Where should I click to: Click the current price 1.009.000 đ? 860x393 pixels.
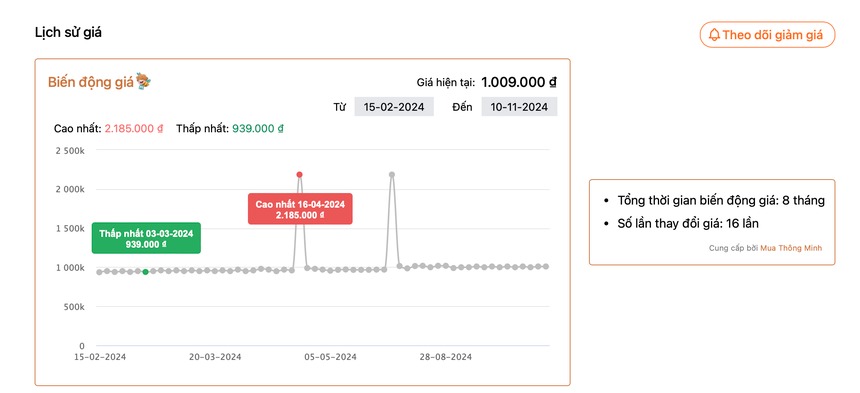click(x=519, y=83)
